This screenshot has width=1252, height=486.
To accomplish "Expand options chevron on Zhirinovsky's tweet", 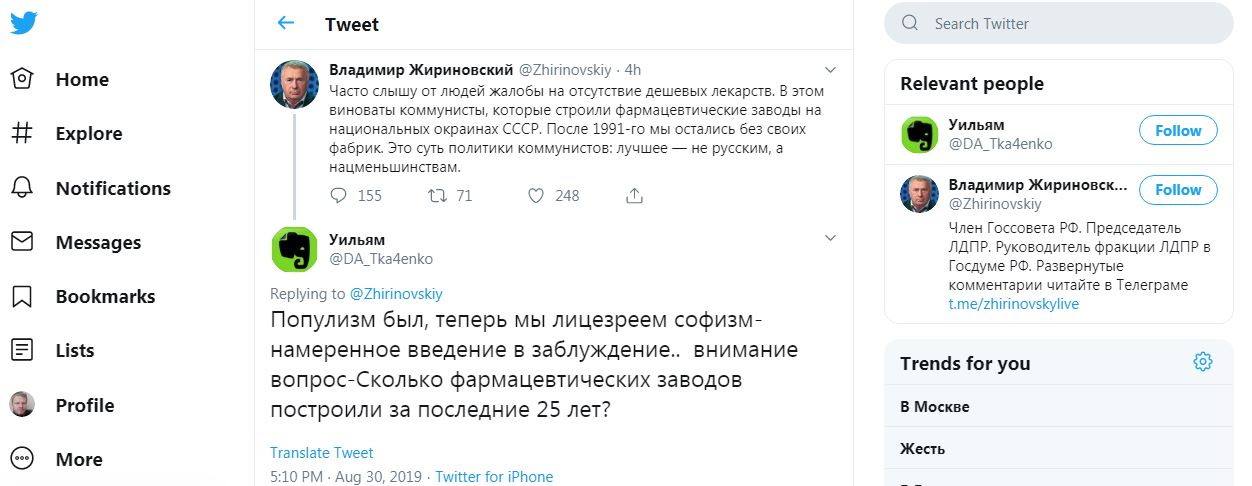I will pos(829,69).
